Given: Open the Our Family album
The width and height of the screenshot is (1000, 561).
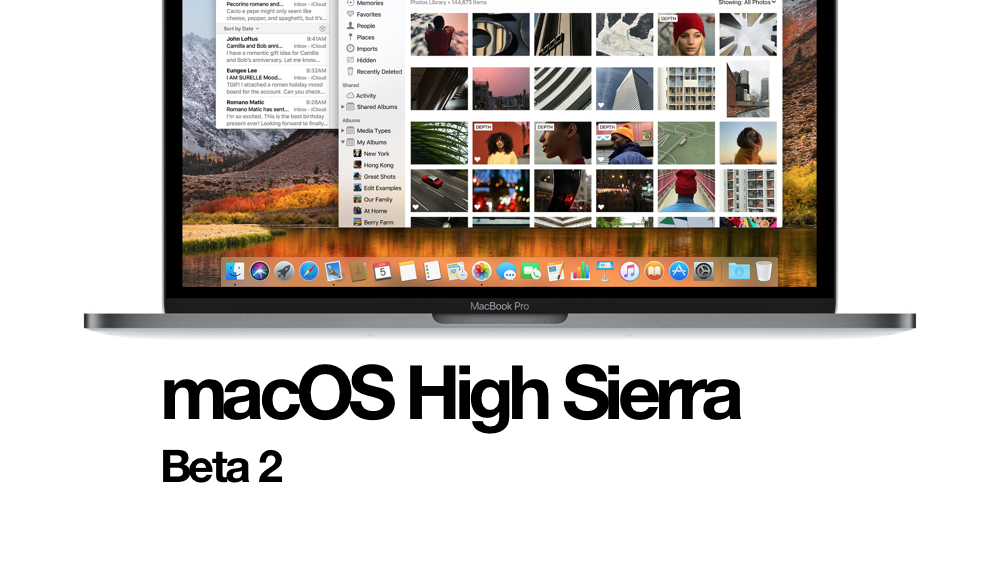Looking at the screenshot, I should (373, 200).
